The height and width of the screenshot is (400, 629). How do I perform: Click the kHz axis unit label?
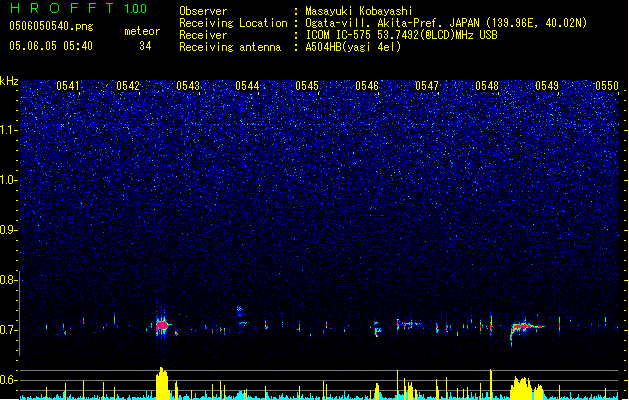[9, 81]
